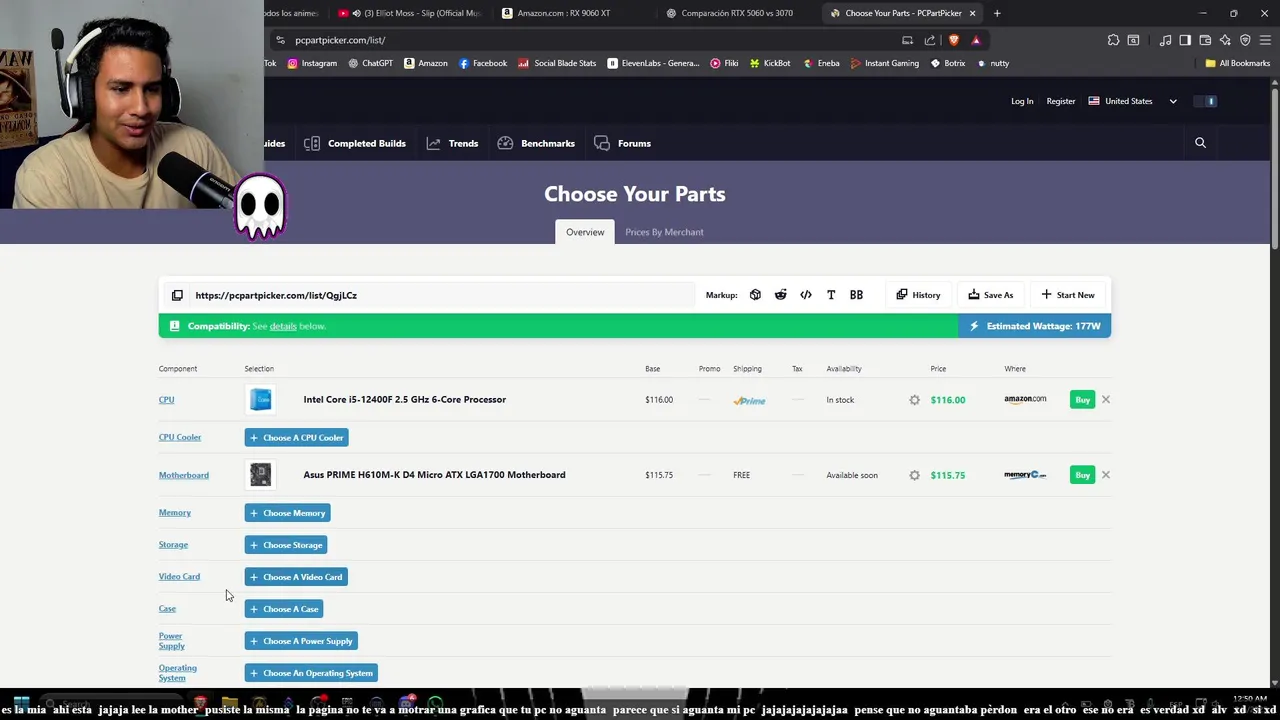The image size is (1280, 720).
Task: Switch to Prices By Merchant tab
Action: (x=664, y=232)
